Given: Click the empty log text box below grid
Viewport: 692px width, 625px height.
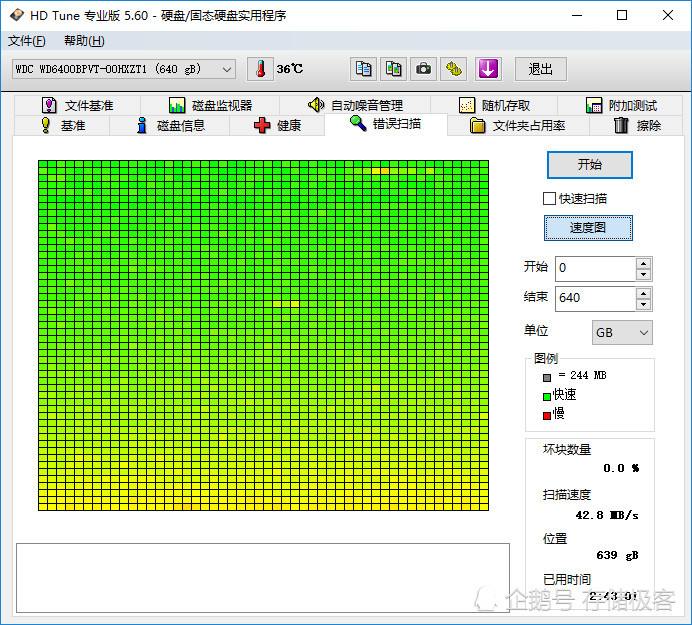Looking at the screenshot, I should pos(263,578).
